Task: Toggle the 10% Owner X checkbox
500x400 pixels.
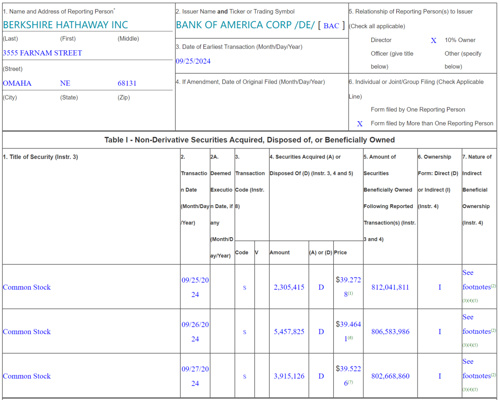Action: pos(433,40)
